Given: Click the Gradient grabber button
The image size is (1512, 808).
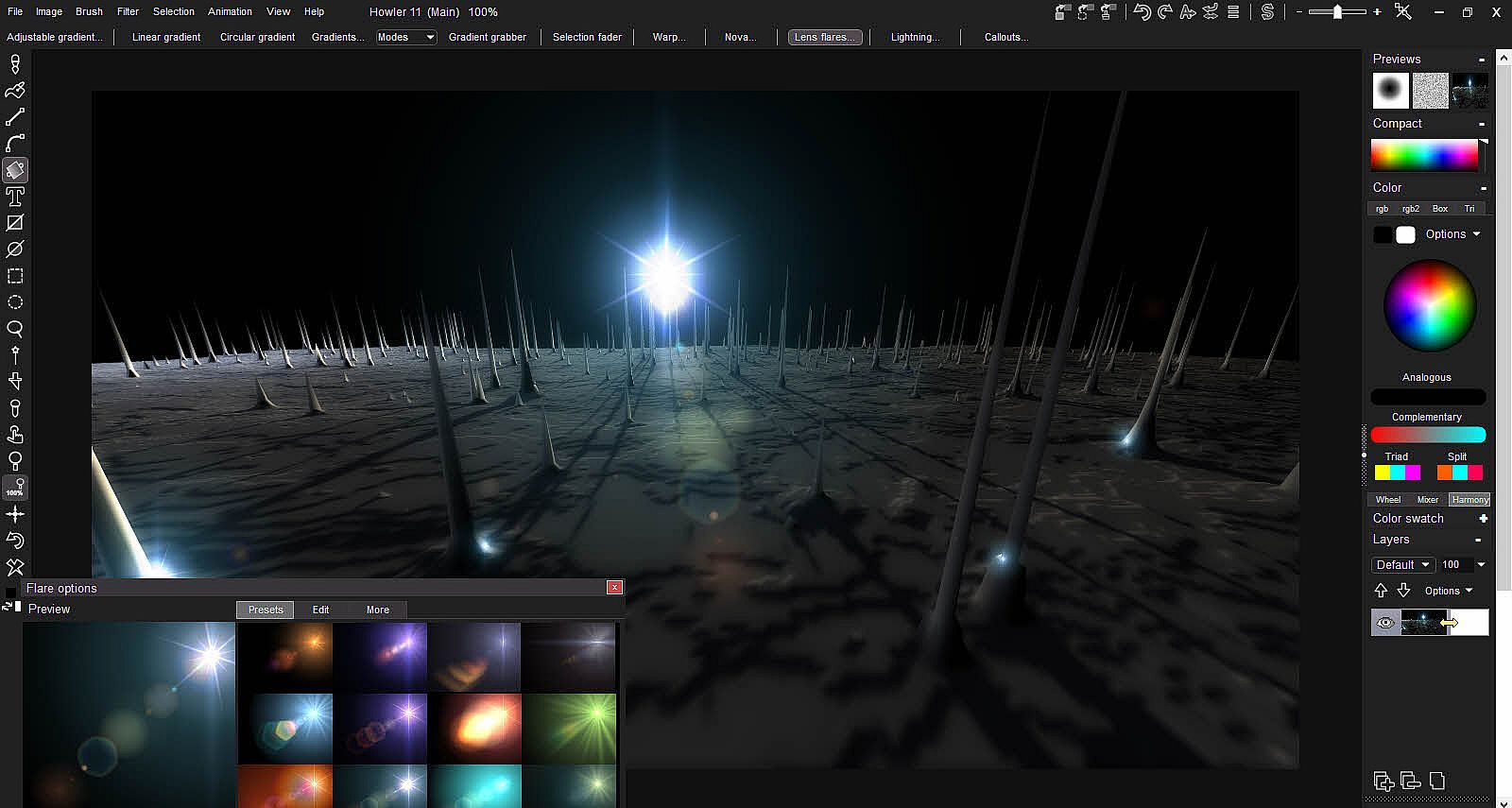Looking at the screenshot, I should click(x=487, y=37).
